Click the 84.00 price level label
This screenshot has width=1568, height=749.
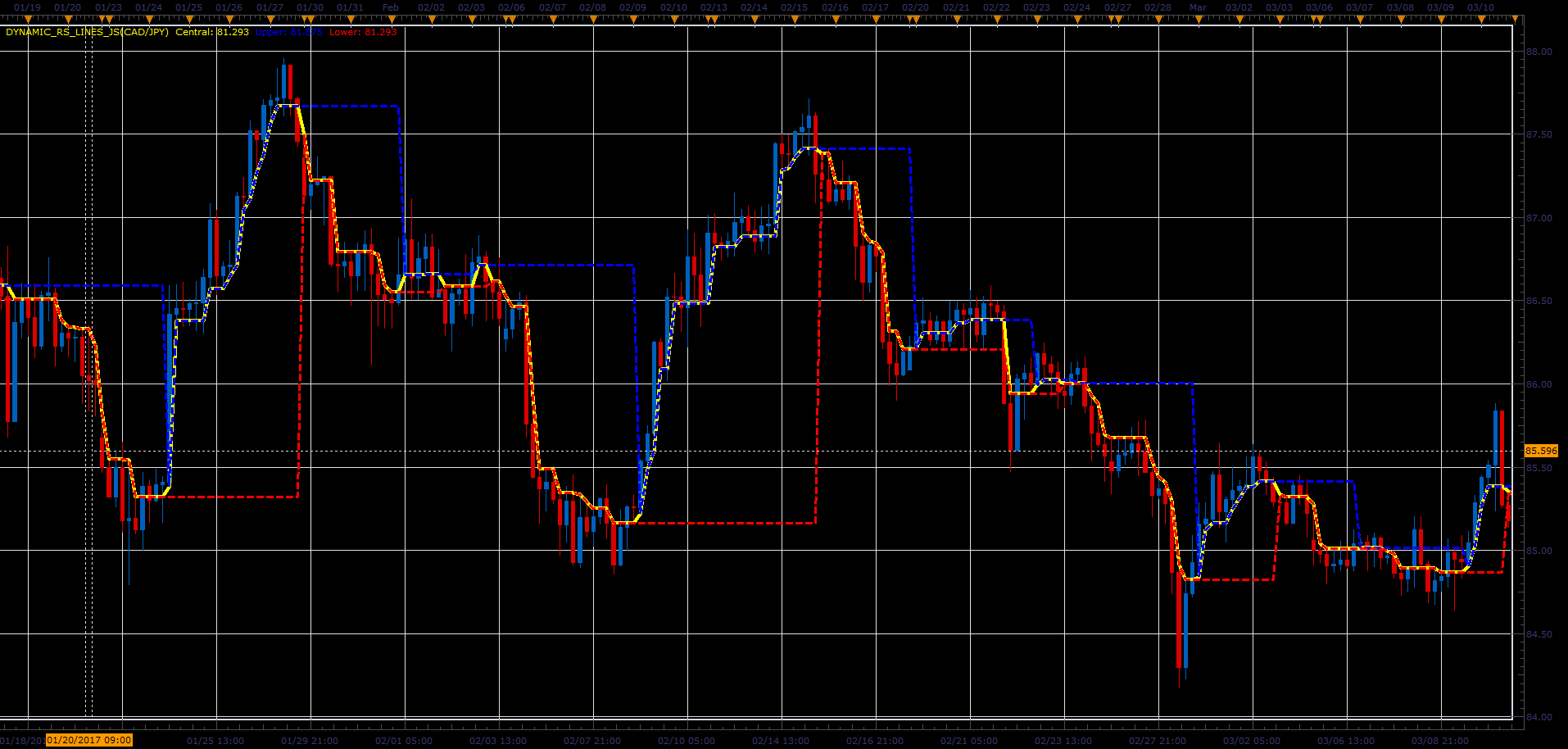pos(1539,717)
